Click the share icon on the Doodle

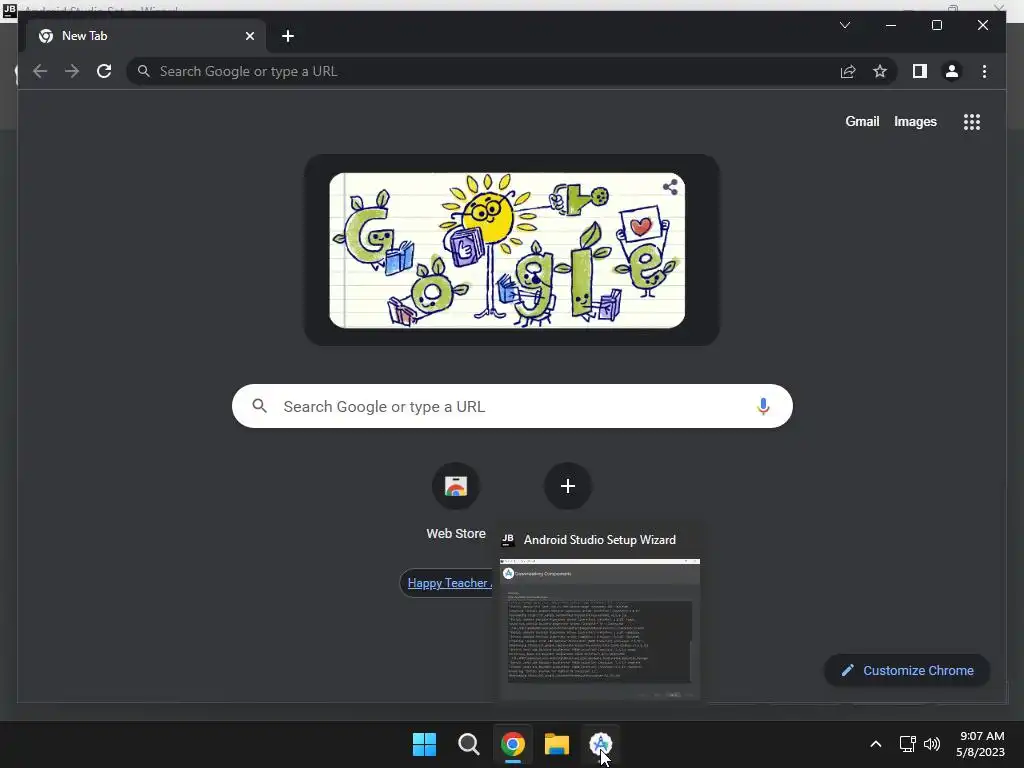click(x=670, y=187)
